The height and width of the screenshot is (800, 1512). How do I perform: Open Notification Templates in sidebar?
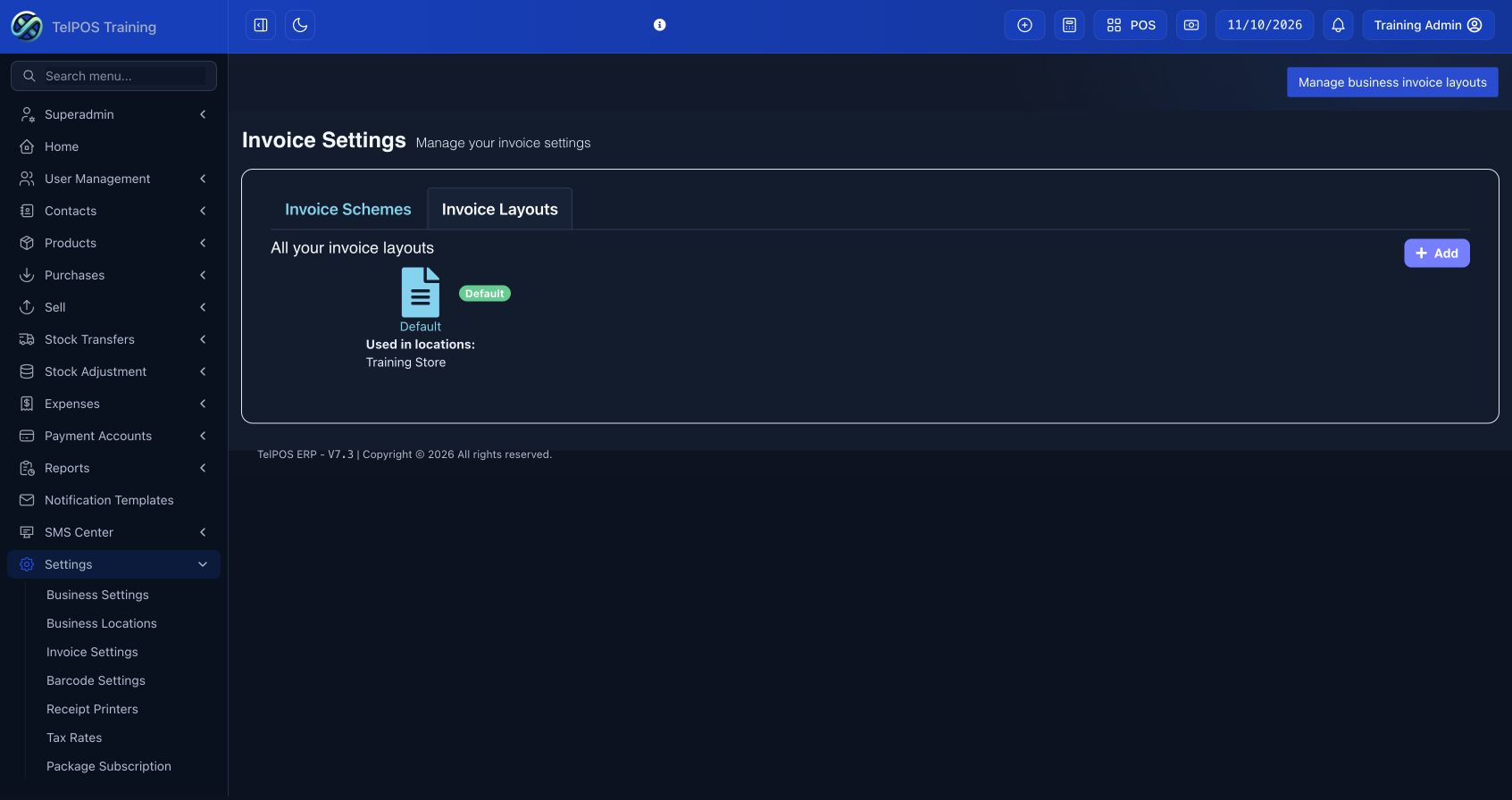[x=113, y=500]
